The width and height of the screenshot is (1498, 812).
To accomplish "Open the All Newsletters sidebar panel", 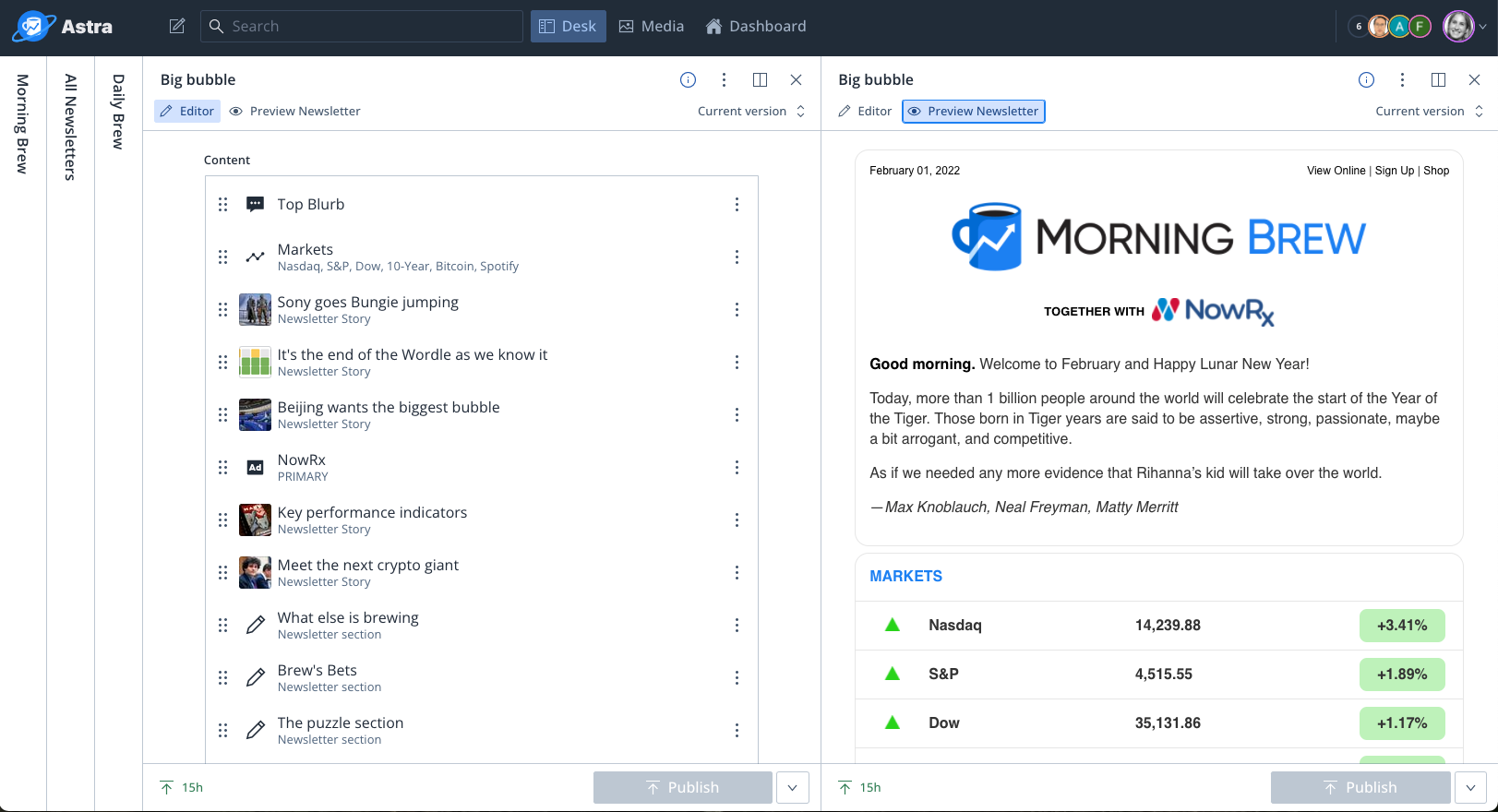I will coord(70,126).
